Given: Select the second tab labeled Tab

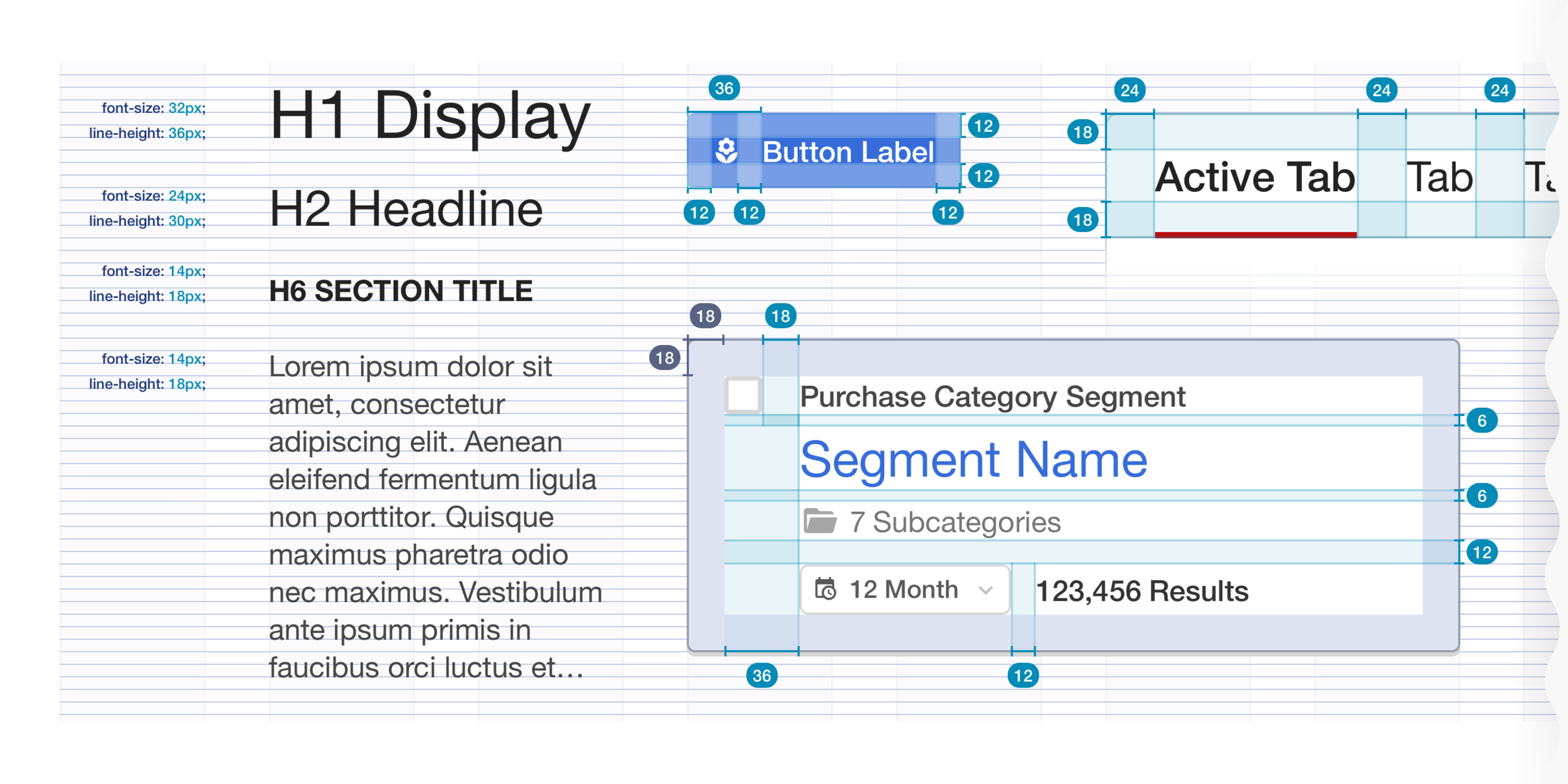Looking at the screenshot, I should click(1439, 177).
